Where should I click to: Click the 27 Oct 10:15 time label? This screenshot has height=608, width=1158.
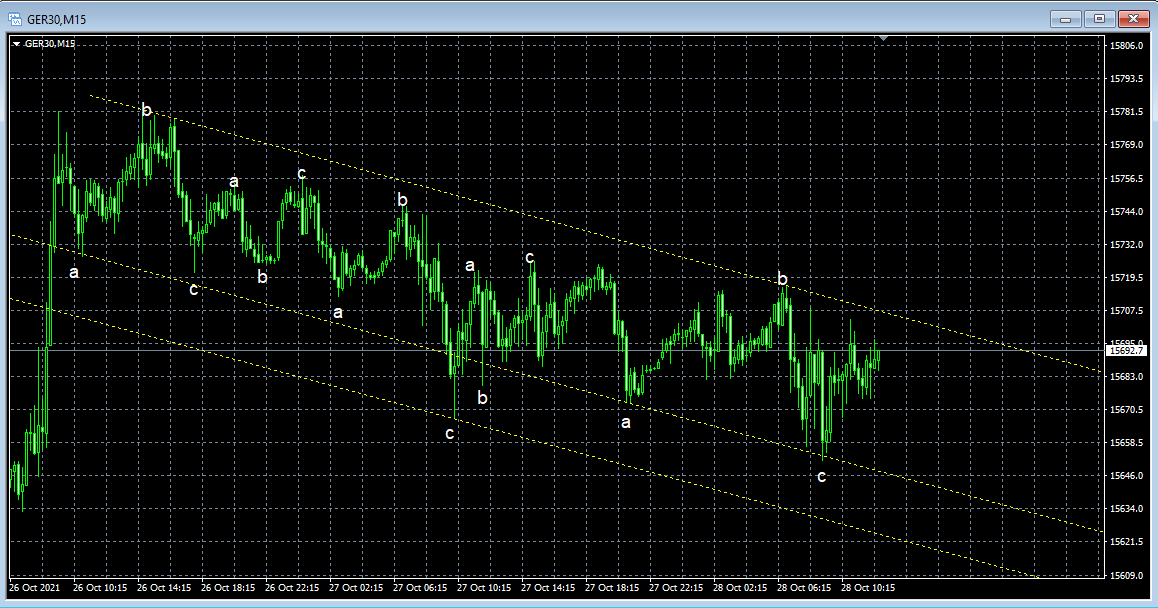coord(484,588)
